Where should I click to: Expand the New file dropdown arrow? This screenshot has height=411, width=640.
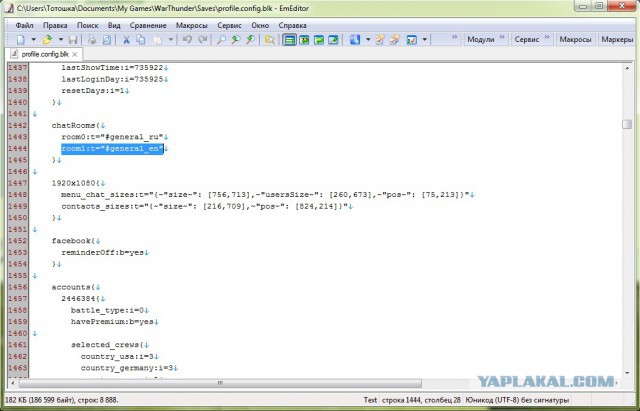coord(33,40)
